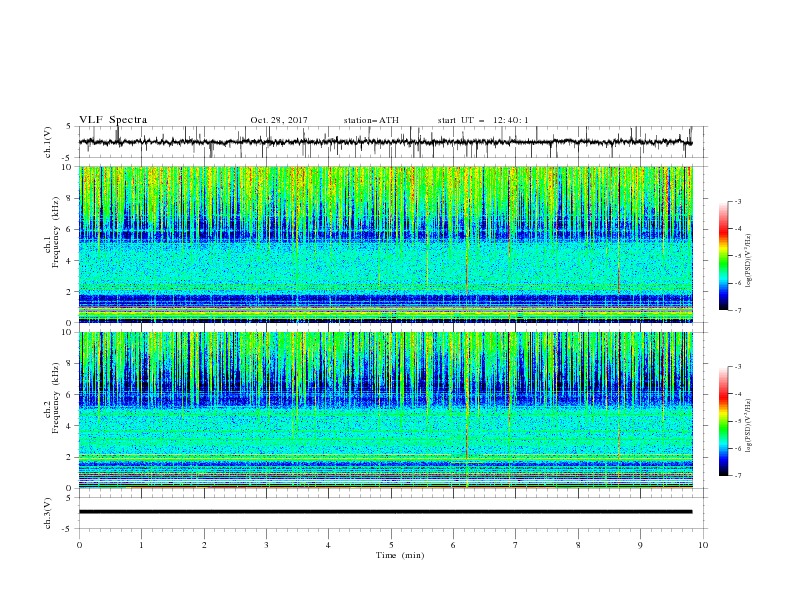
Task: Click time axis tick label "2"
Action: [204, 545]
